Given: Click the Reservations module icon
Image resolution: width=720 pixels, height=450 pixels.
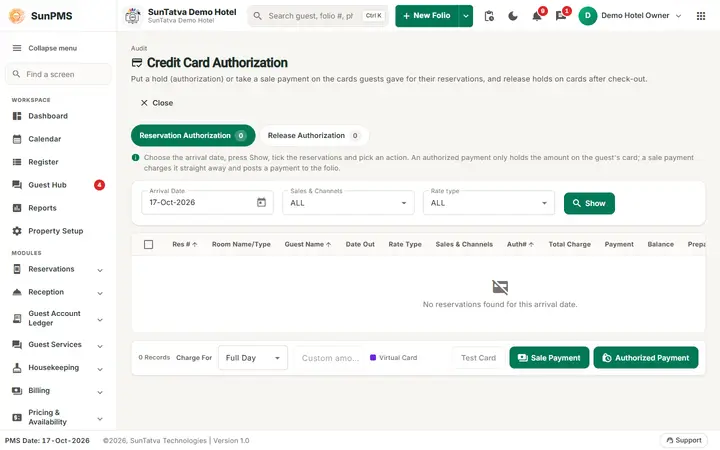Looking at the screenshot, I should point(17,269).
